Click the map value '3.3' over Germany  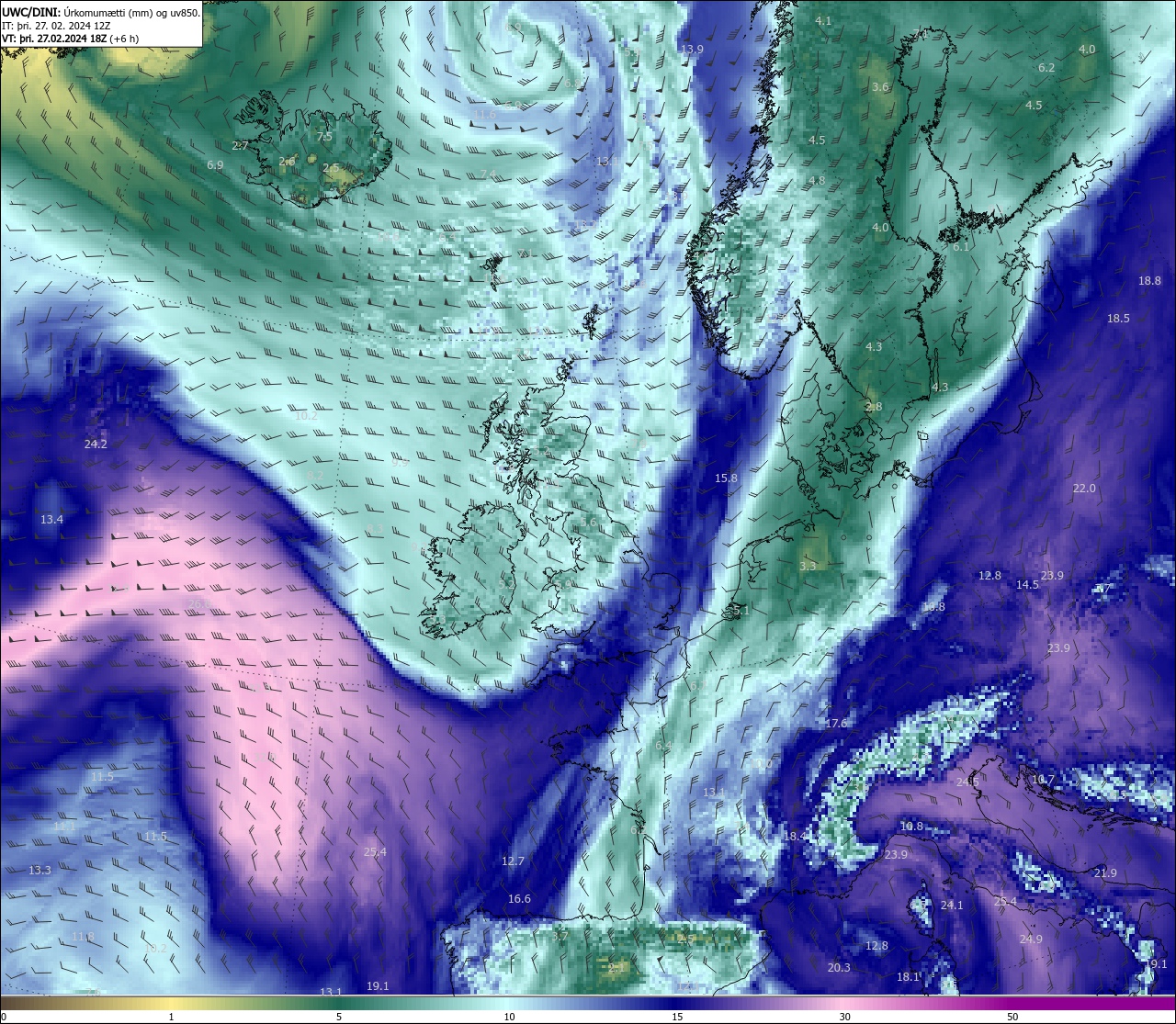point(808,566)
